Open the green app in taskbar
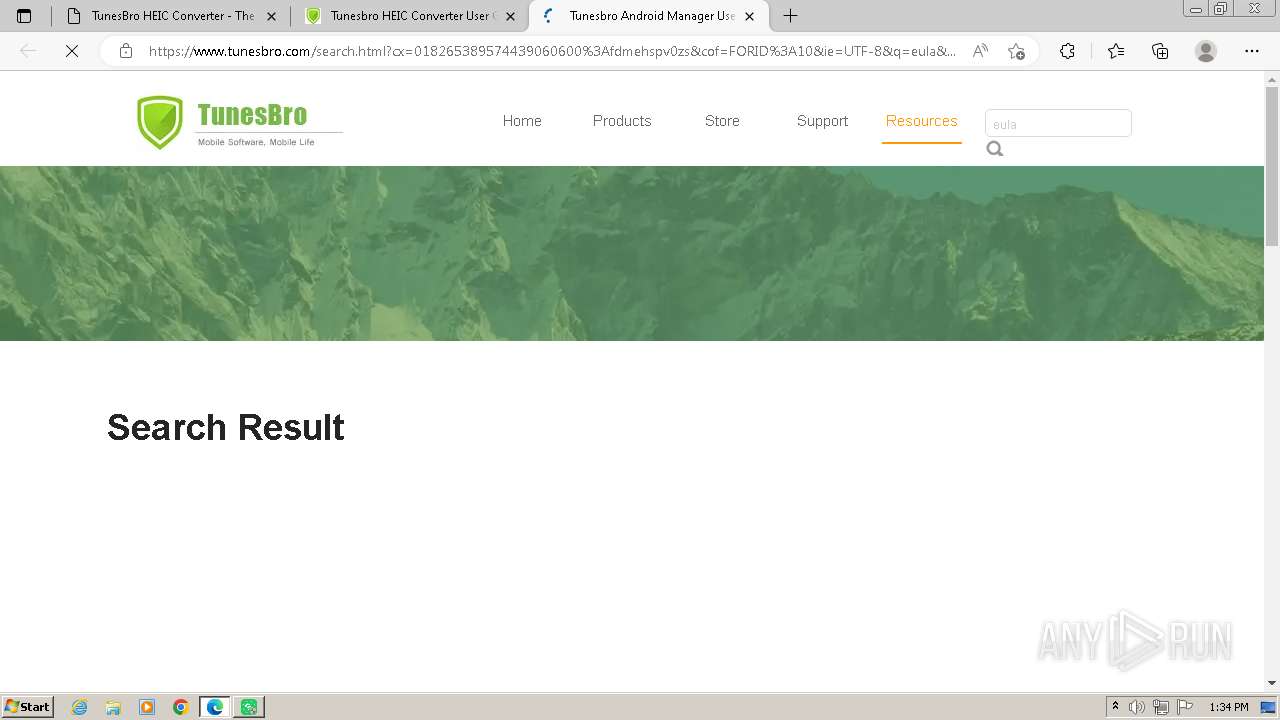Screen dimensions: 1280x720 (x=248, y=707)
